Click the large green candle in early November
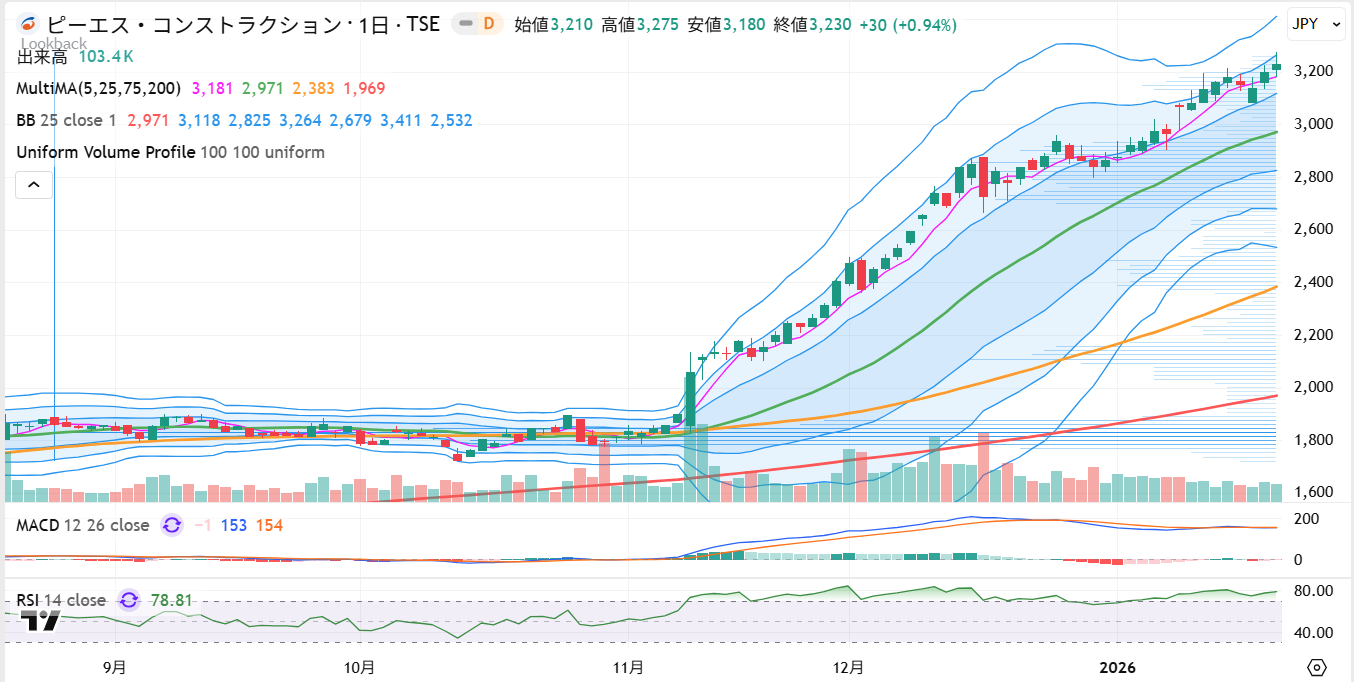Viewport: 1354px width, 682px height. tap(690, 398)
